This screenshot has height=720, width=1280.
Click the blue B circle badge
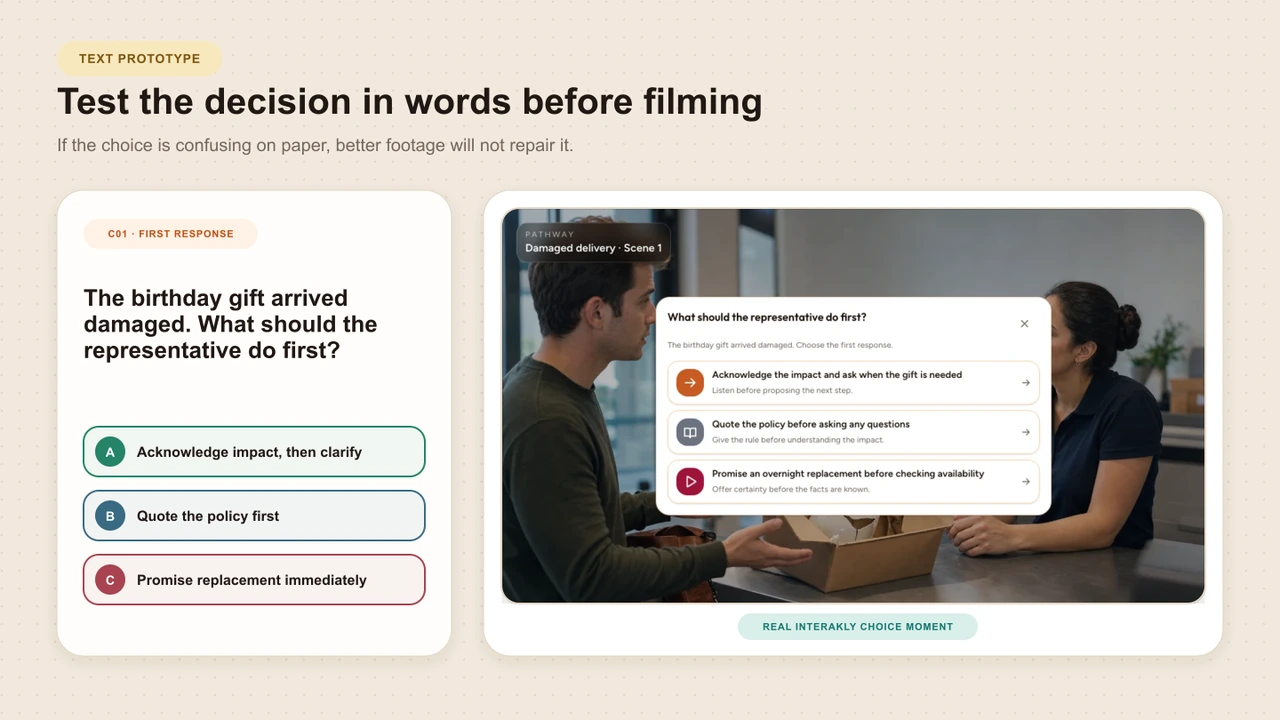[x=110, y=516]
